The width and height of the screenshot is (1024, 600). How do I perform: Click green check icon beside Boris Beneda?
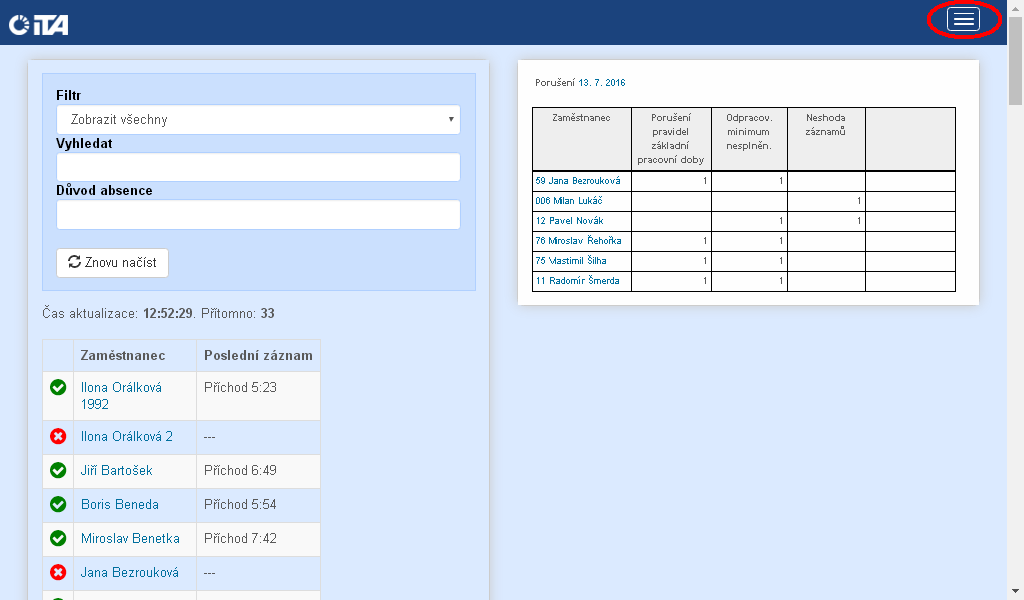(x=58, y=505)
